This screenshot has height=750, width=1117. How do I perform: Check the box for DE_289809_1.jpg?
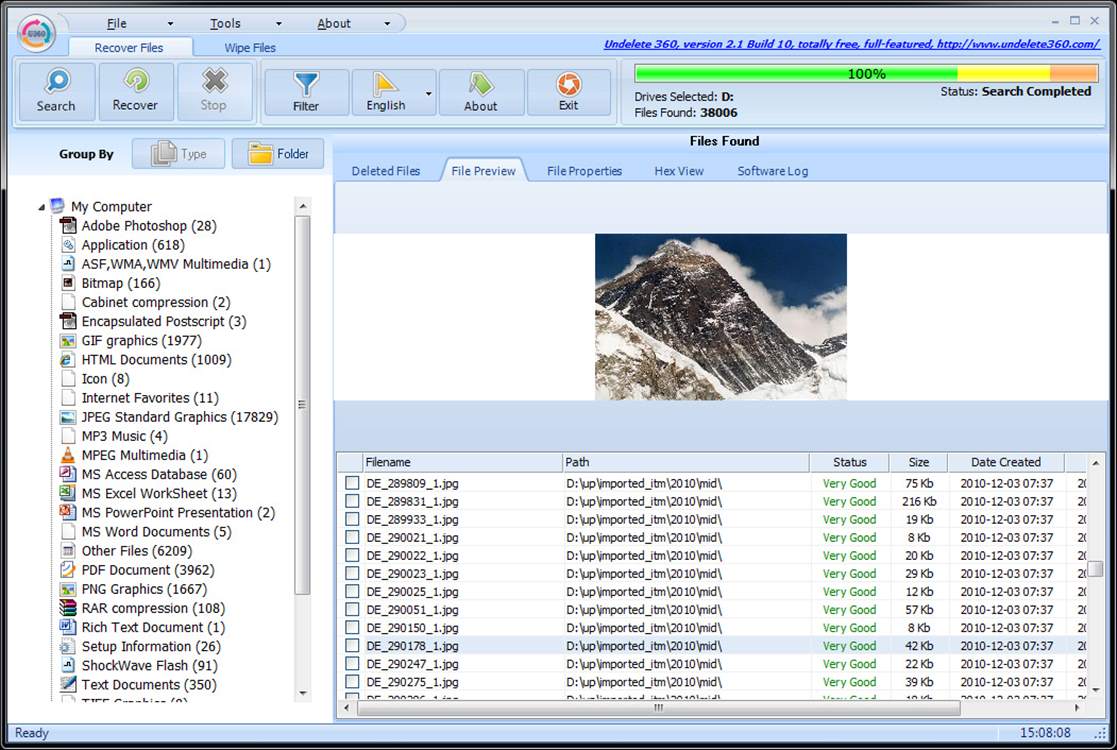[352, 483]
